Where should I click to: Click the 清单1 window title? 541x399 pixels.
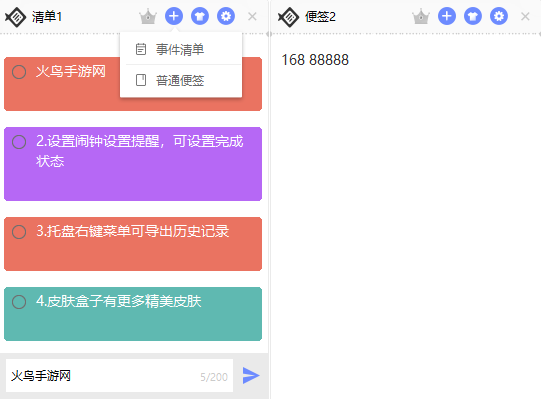47,17
